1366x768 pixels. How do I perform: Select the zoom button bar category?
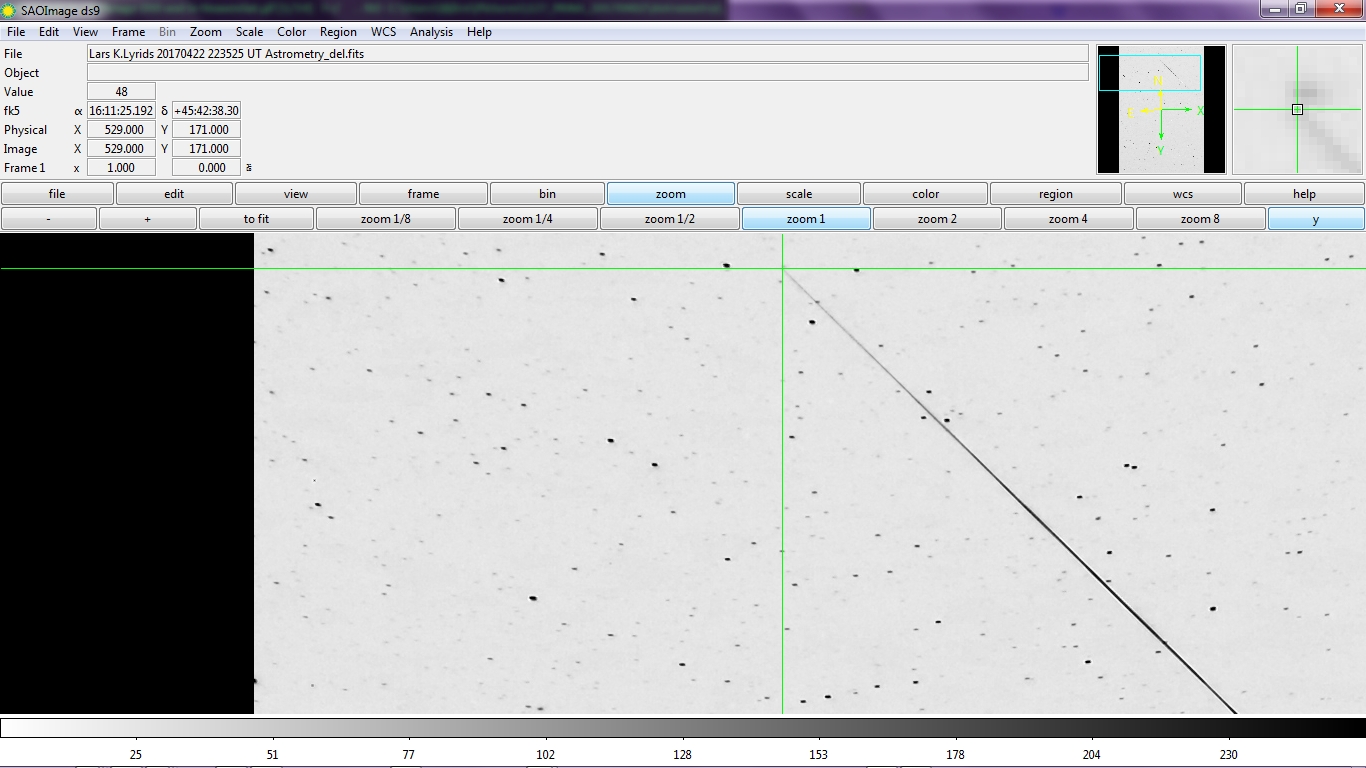[x=670, y=194]
